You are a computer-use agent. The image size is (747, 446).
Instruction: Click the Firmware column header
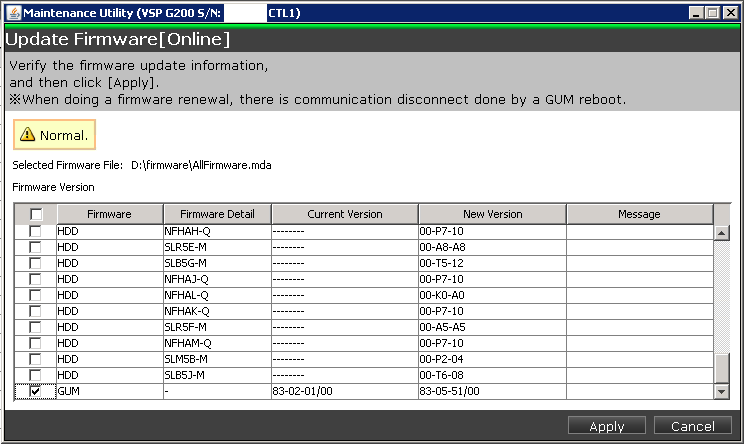[110, 214]
